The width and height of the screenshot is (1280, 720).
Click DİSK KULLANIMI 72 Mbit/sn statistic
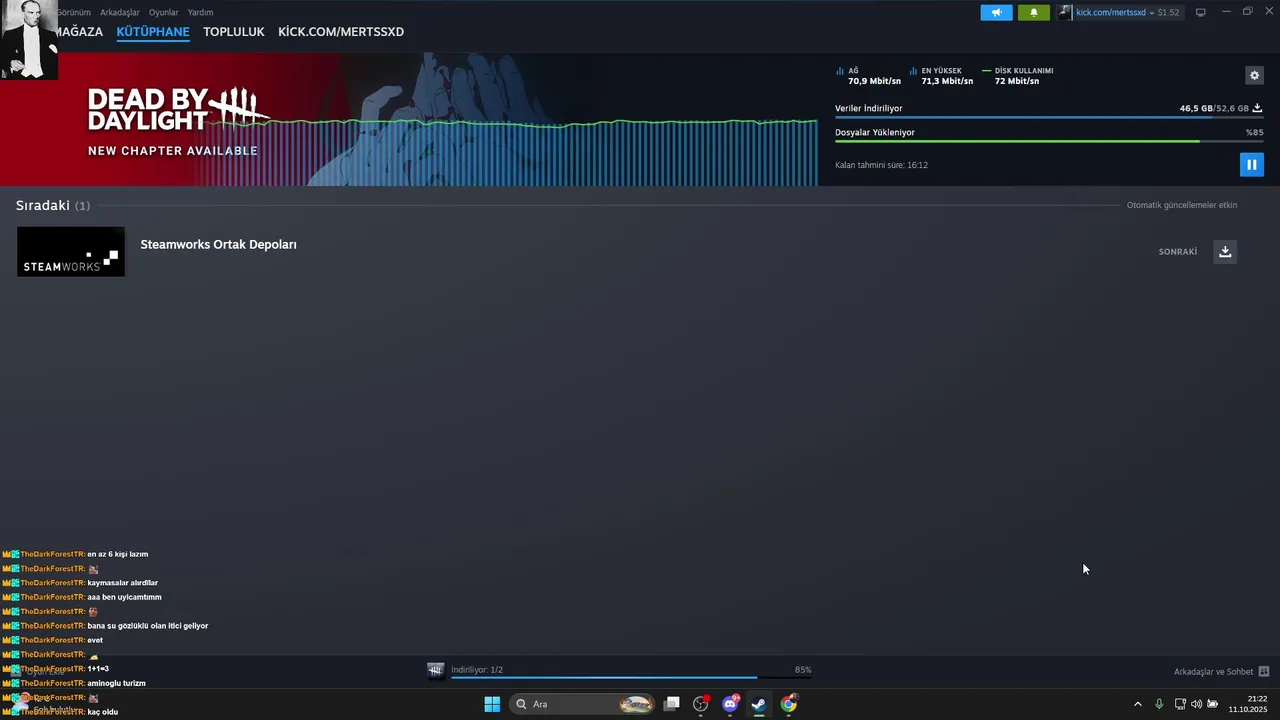point(1018,76)
